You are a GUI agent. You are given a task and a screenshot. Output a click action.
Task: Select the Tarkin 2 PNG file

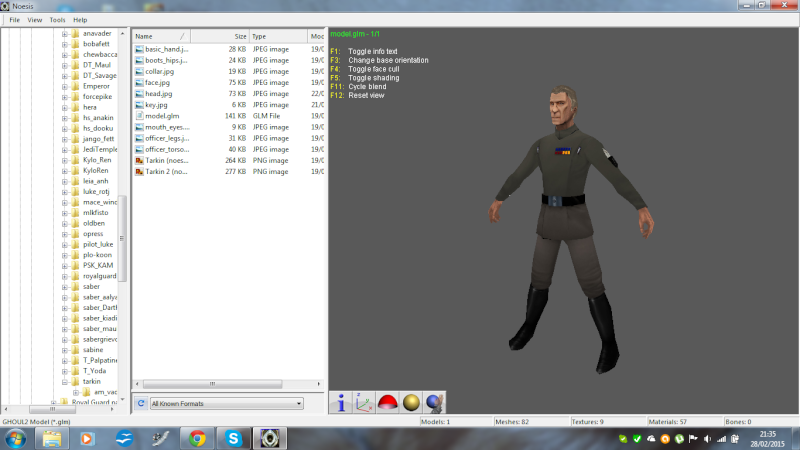click(x=166, y=171)
